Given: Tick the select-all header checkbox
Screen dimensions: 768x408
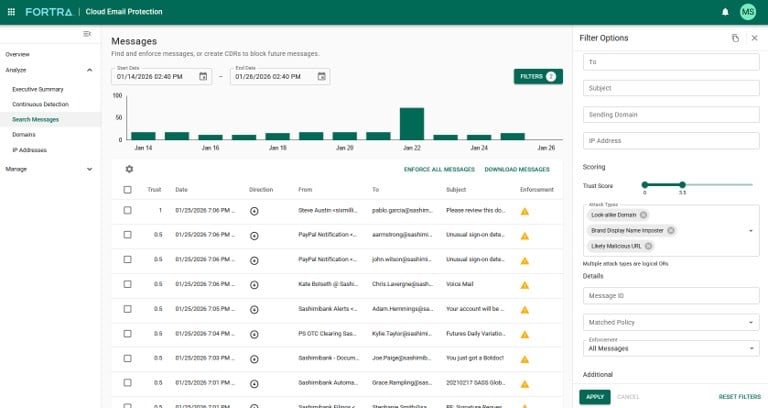Looking at the screenshot, I should pos(127,189).
